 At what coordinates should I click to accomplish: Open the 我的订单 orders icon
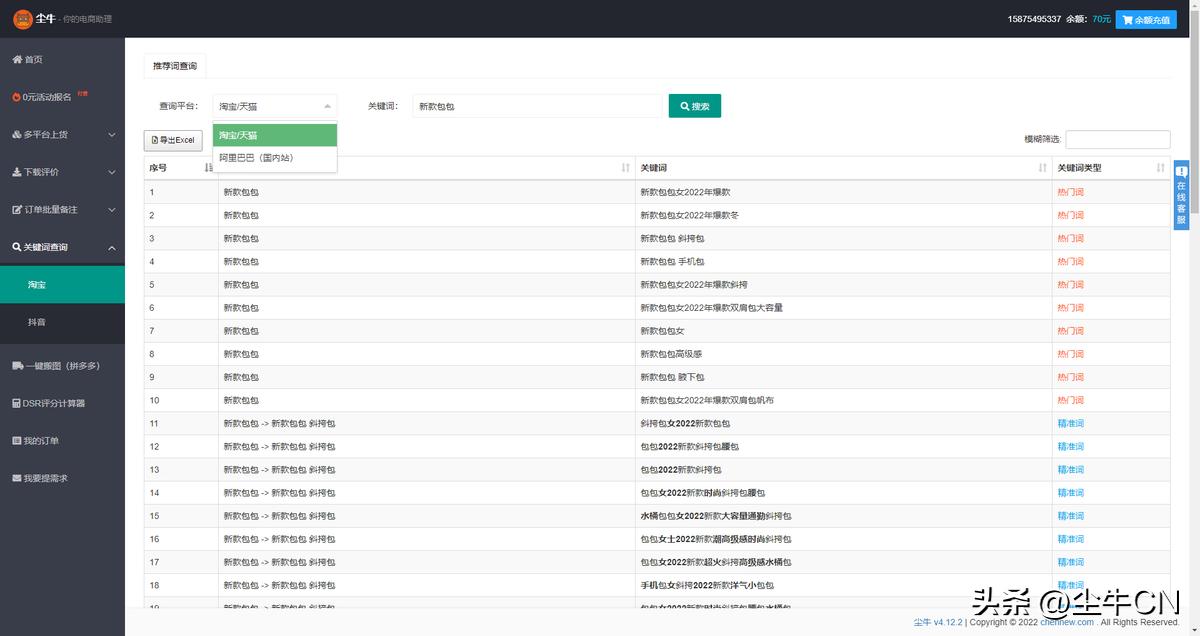pos(14,440)
